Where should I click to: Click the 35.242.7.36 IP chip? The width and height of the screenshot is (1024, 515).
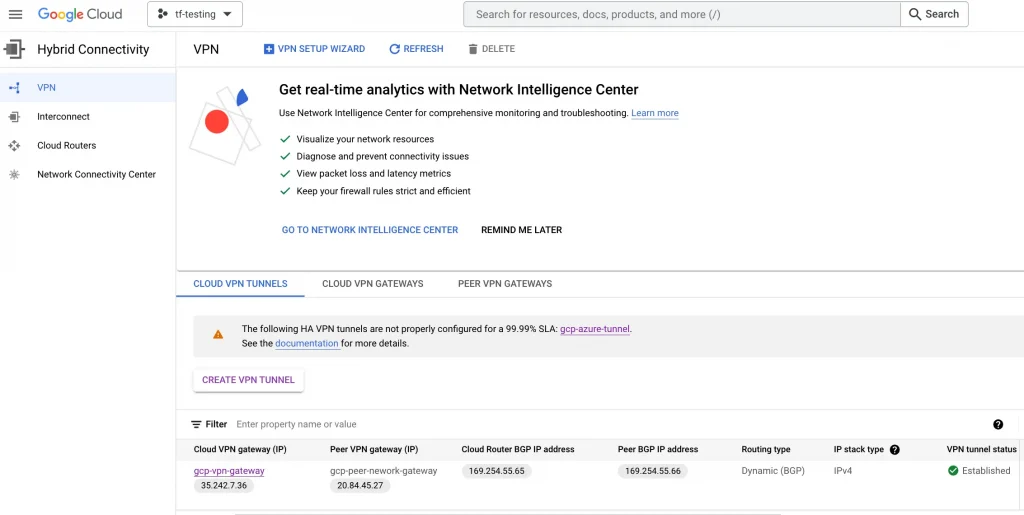click(x=224, y=486)
